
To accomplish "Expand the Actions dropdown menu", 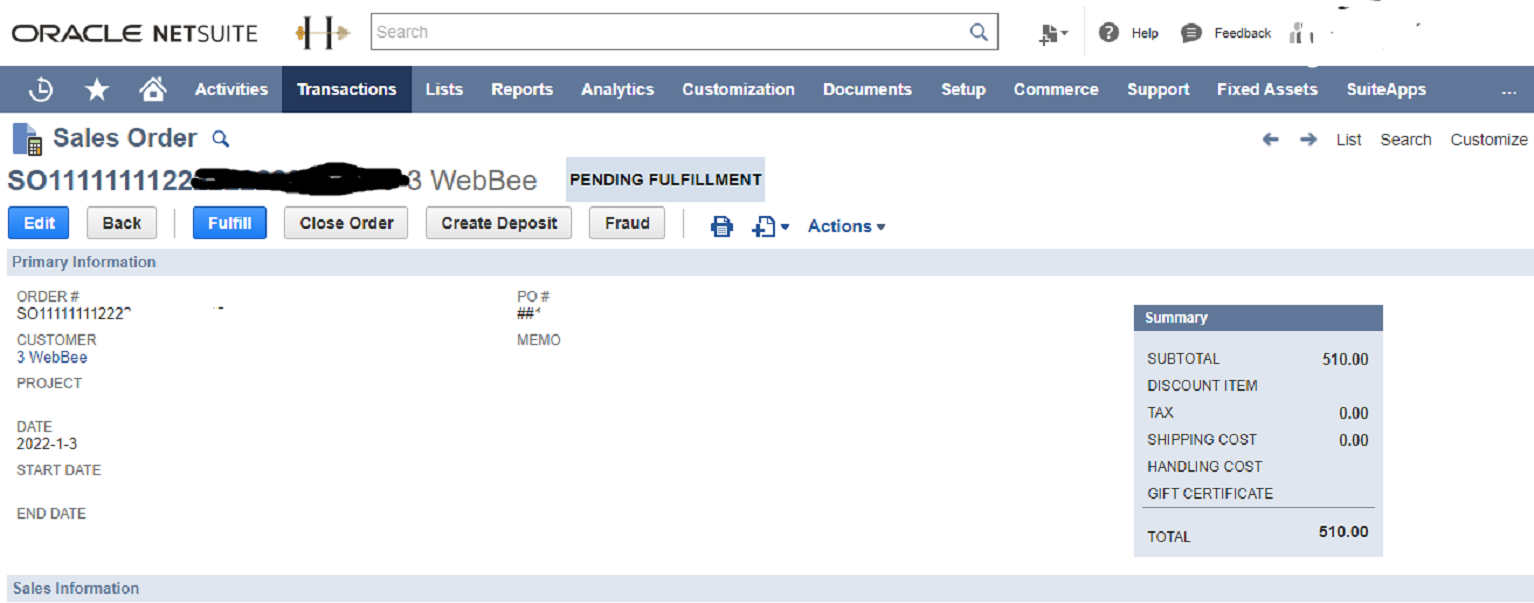I will pyautogui.click(x=846, y=226).
